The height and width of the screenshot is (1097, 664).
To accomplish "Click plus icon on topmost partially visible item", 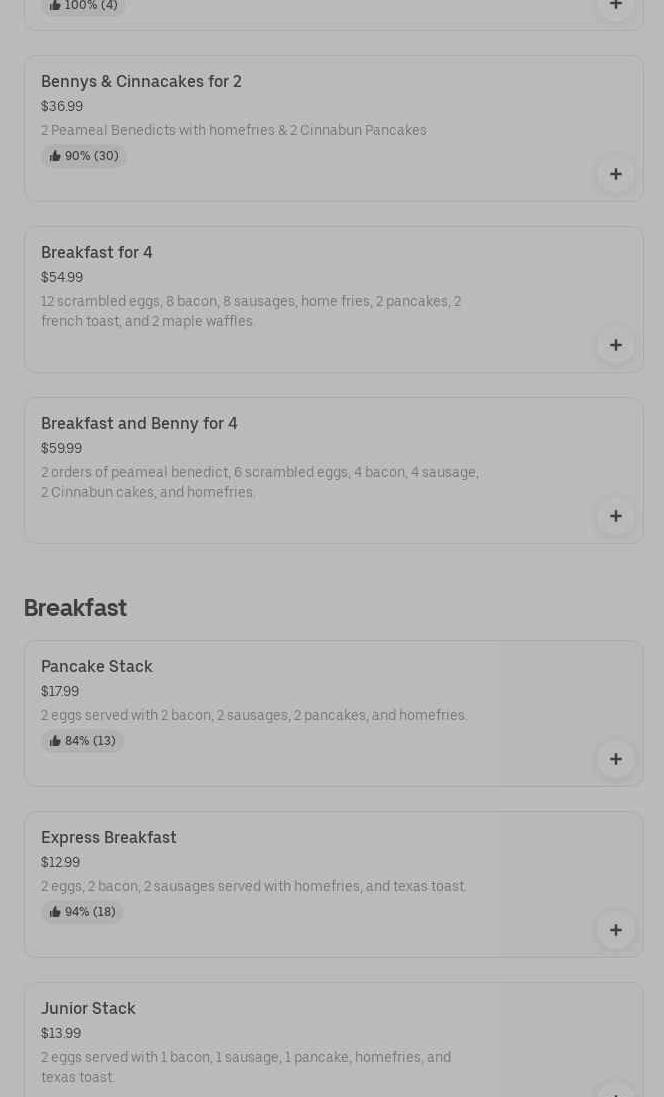I will point(615,5).
